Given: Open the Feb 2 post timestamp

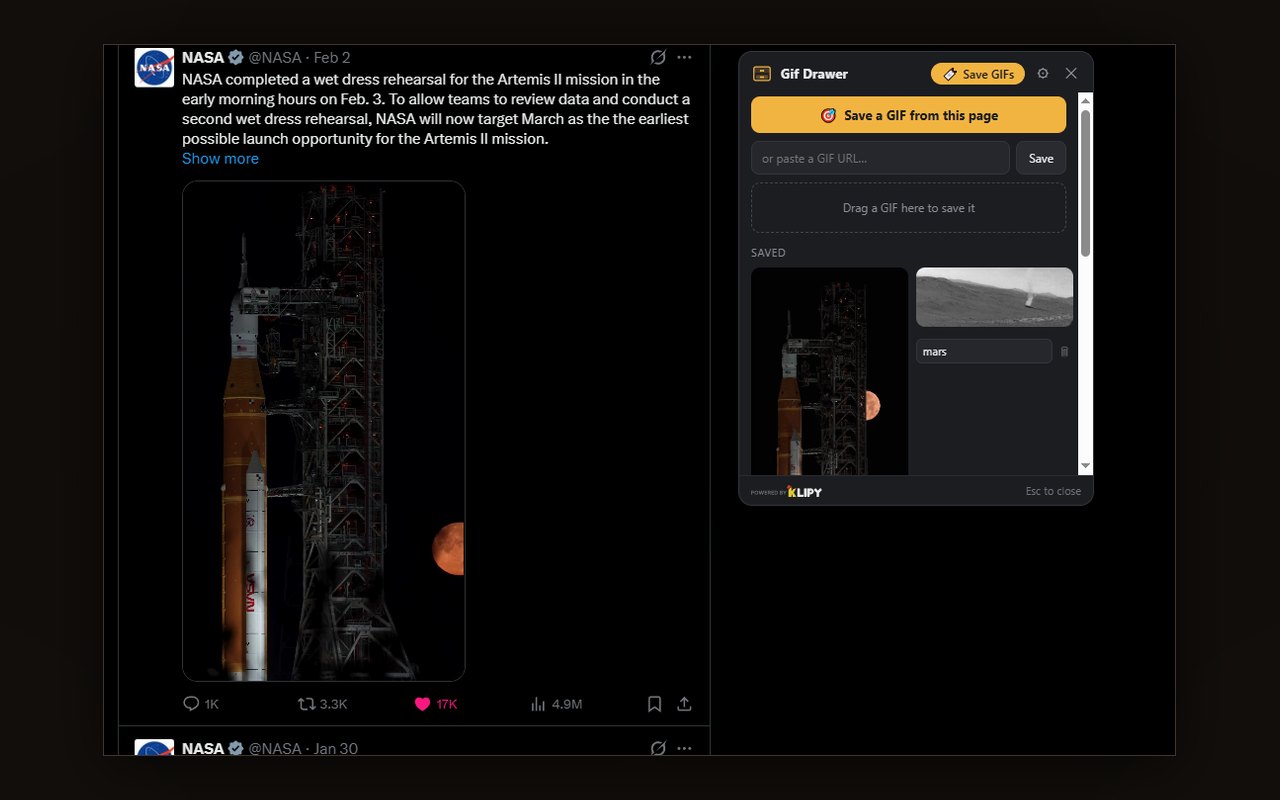Looking at the screenshot, I should click(332, 58).
